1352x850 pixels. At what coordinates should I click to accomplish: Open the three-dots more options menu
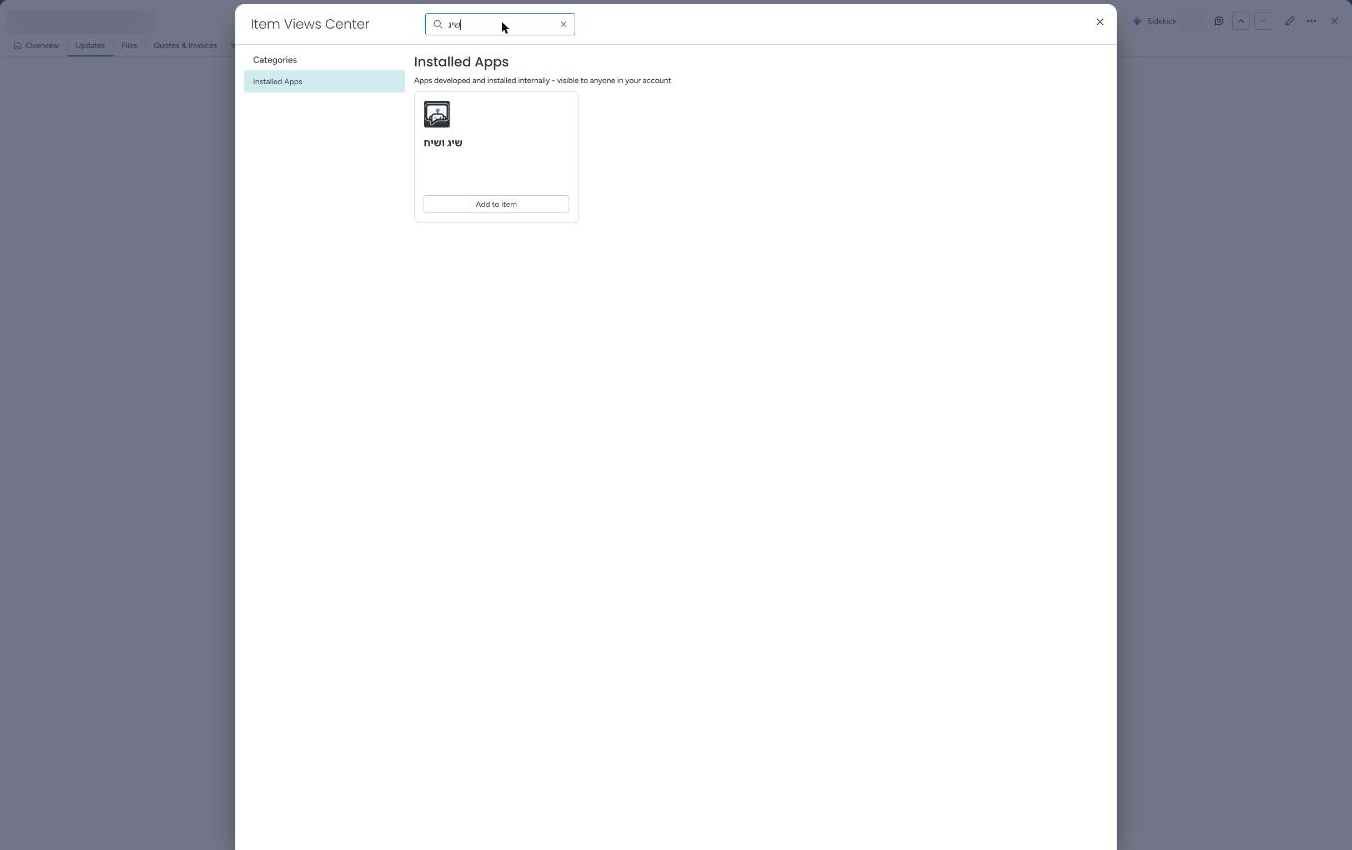tap(1311, 21)
